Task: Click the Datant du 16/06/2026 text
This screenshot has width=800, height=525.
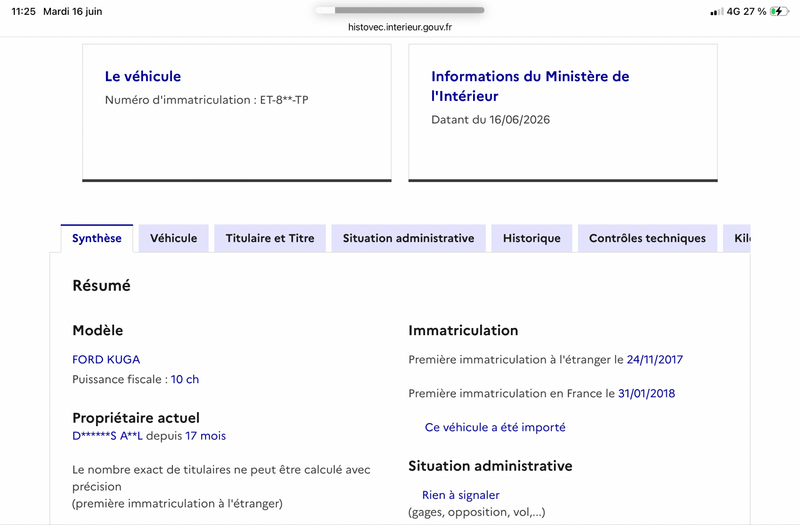Action: (x=490, y=120)
